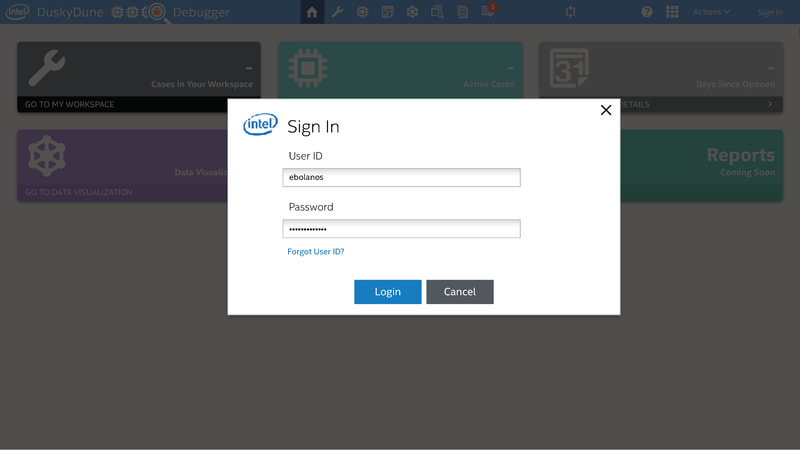Click the Forgot User ID? link

[316, 252]
